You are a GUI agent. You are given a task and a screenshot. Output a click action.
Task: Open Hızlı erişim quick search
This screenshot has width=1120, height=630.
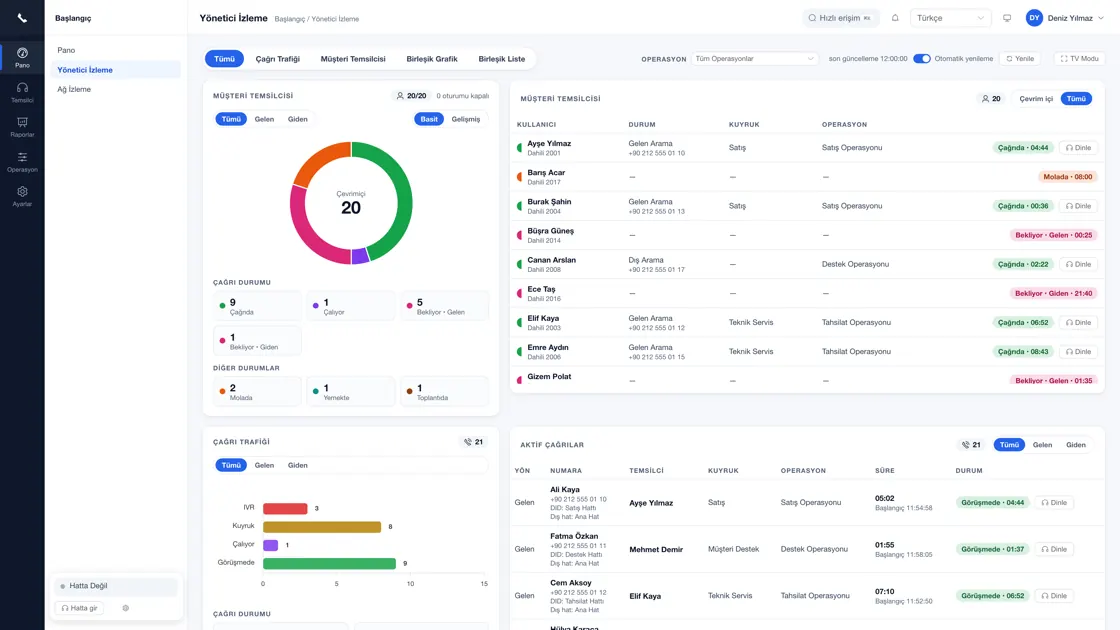pos(840,18)
